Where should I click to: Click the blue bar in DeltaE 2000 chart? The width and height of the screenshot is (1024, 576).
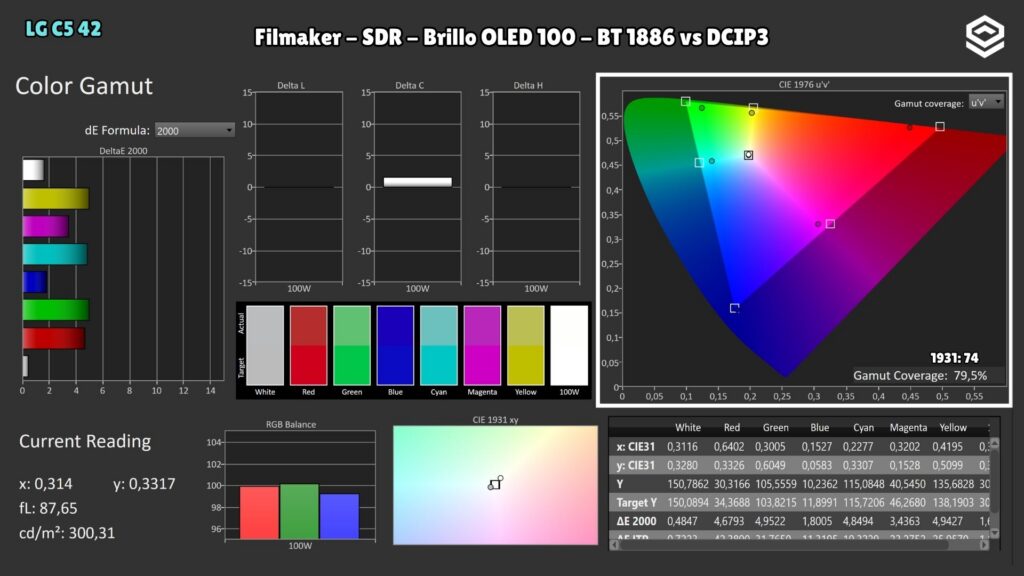(x=35, y=282)
